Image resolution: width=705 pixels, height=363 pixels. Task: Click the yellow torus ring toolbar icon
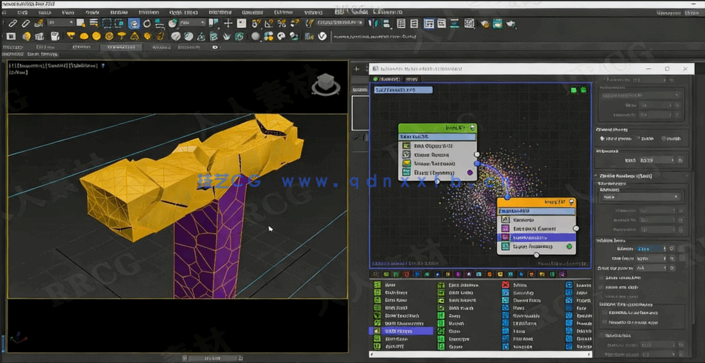109,36
